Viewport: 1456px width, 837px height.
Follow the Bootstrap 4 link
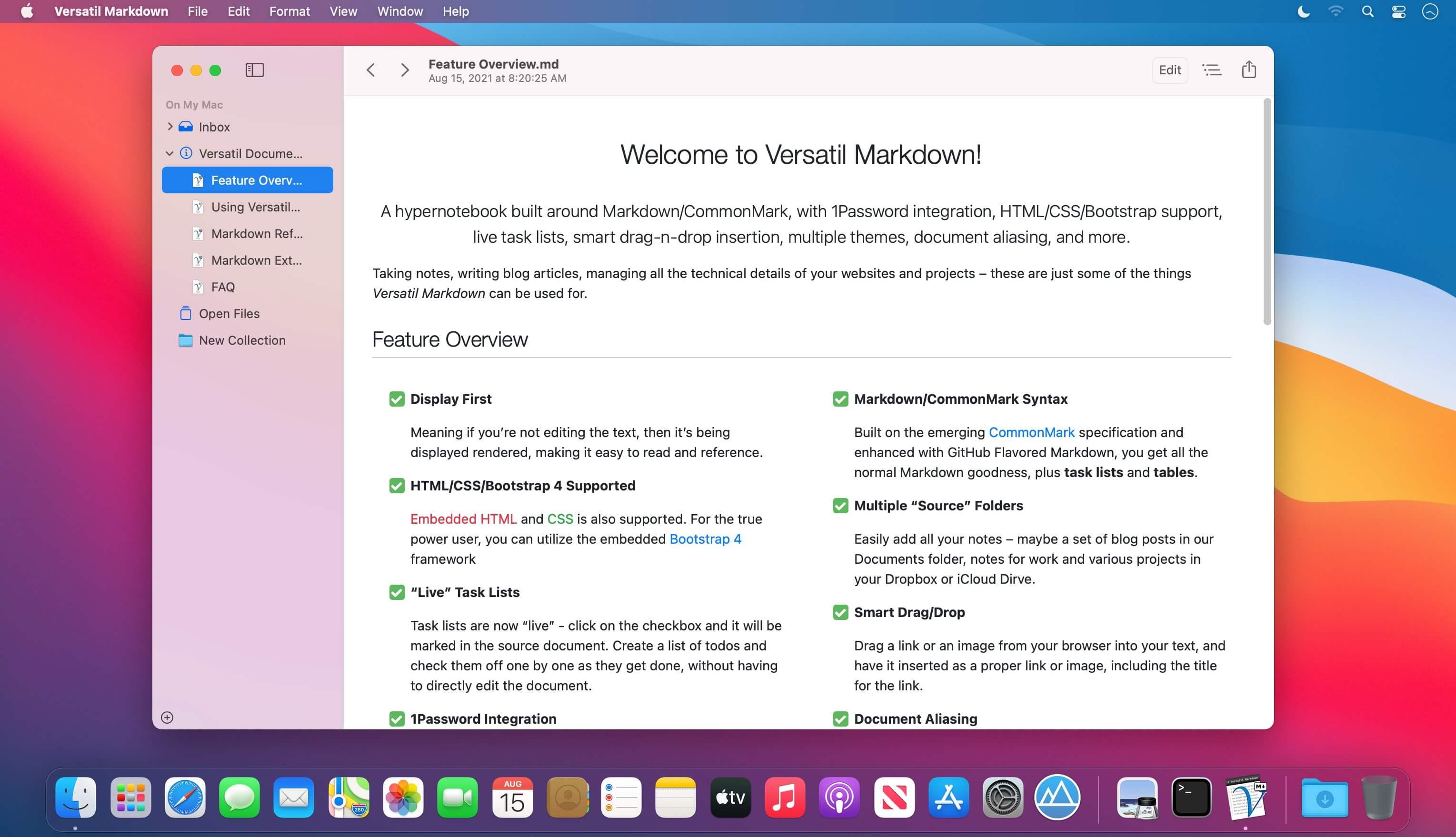coord(705,539)
